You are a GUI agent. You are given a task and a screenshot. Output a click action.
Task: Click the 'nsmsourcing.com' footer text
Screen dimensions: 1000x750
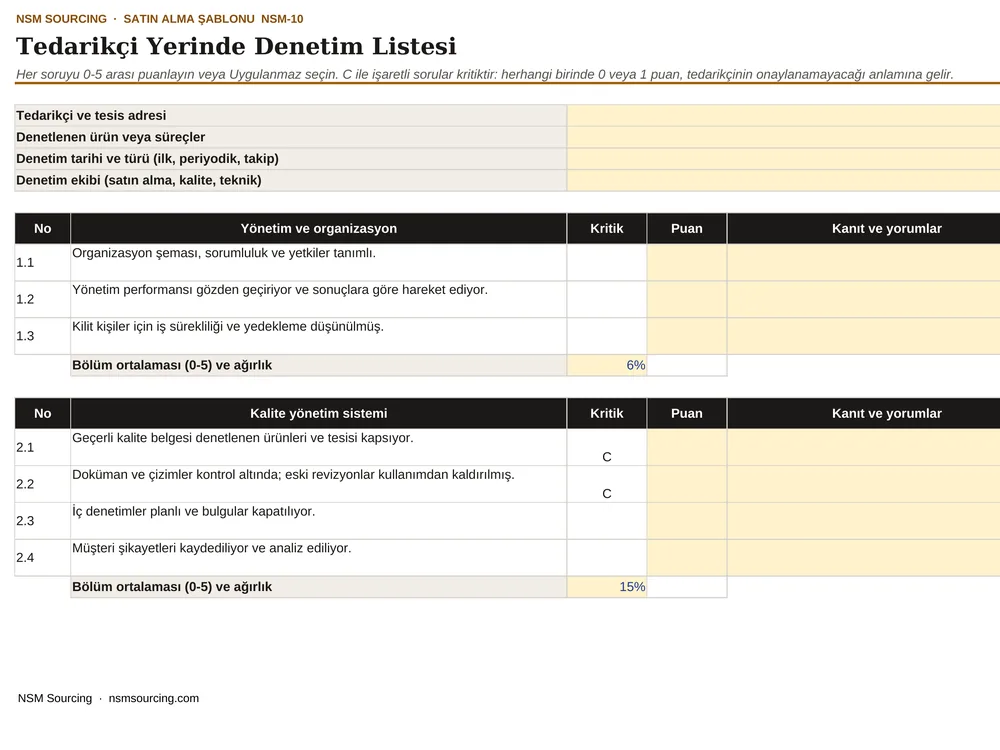click(x=154, y=698)
